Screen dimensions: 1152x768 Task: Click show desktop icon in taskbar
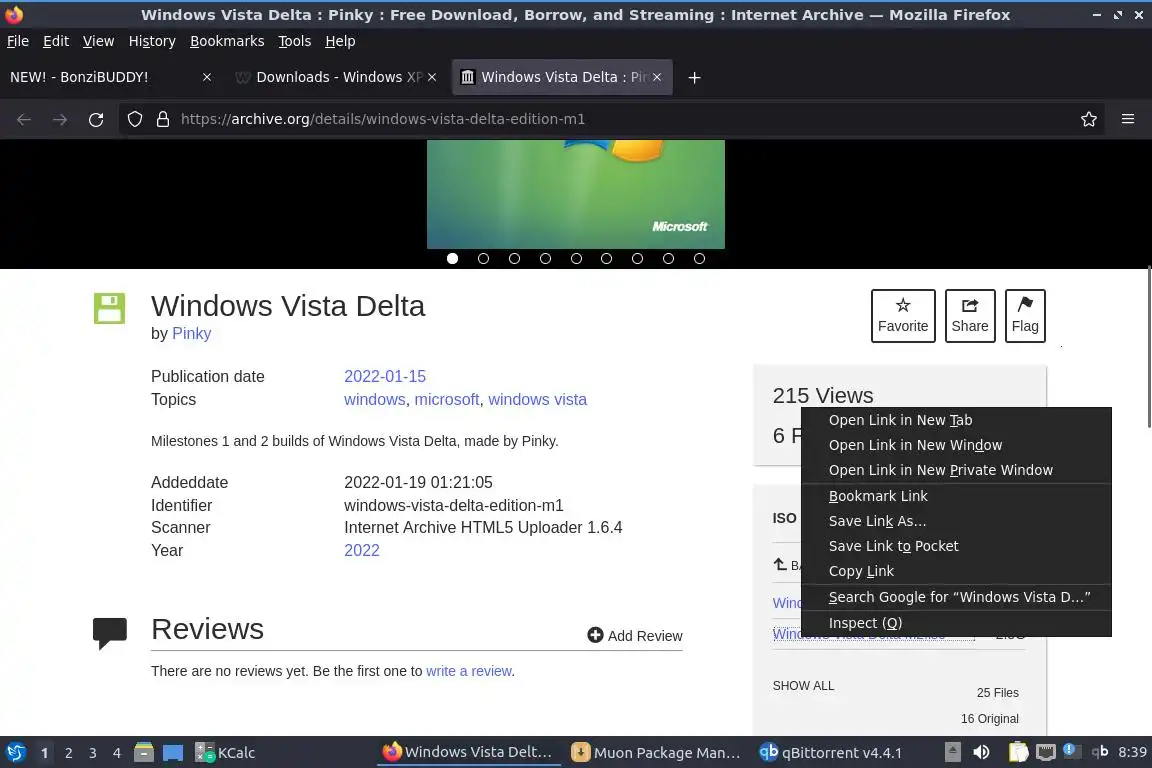coord(173,753)
